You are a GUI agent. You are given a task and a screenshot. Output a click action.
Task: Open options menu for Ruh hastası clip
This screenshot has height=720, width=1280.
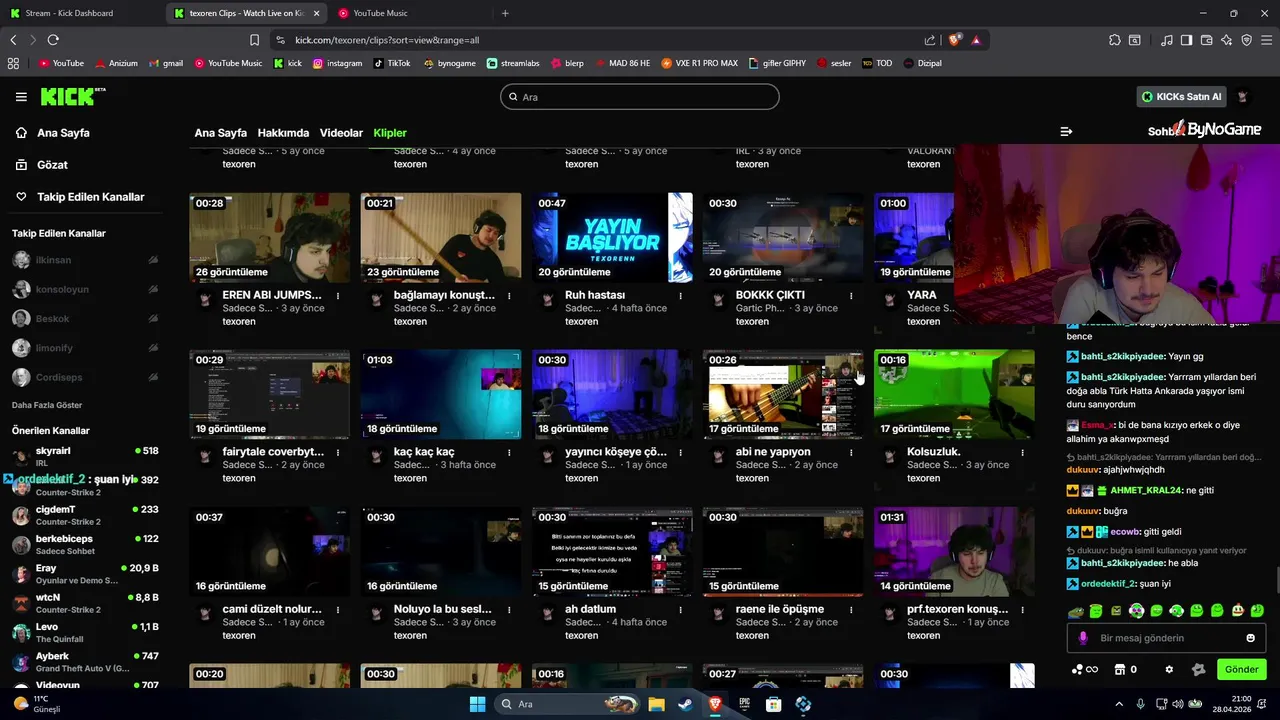click(680, 296)
